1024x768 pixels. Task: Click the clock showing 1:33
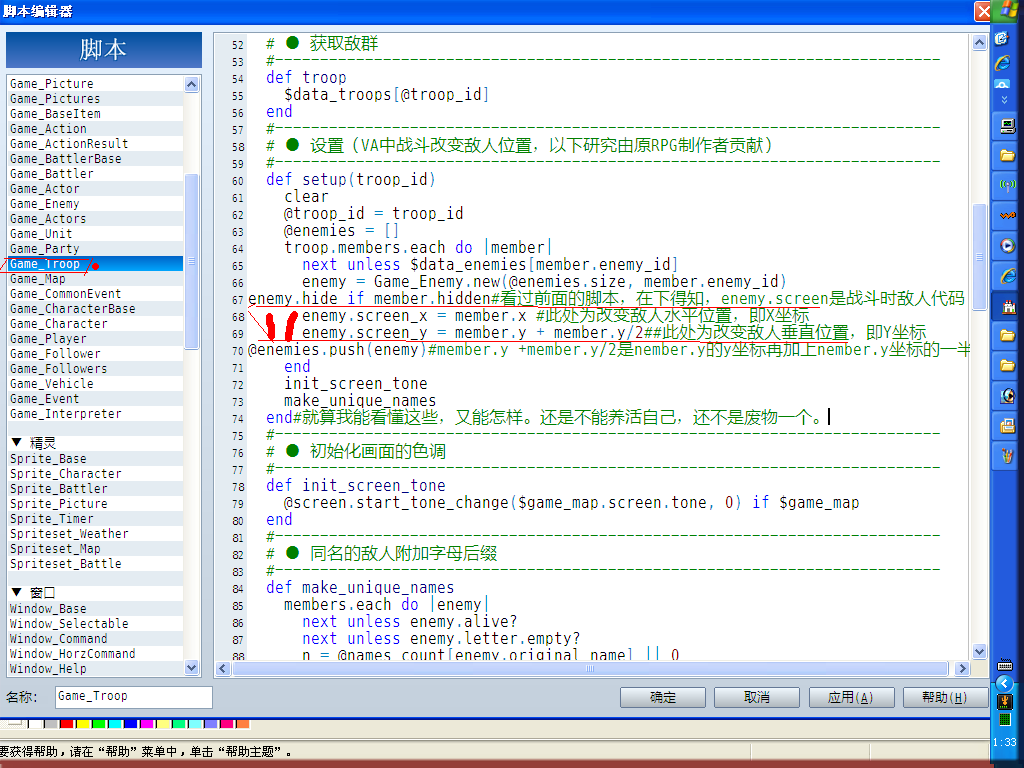[1005, 743]
